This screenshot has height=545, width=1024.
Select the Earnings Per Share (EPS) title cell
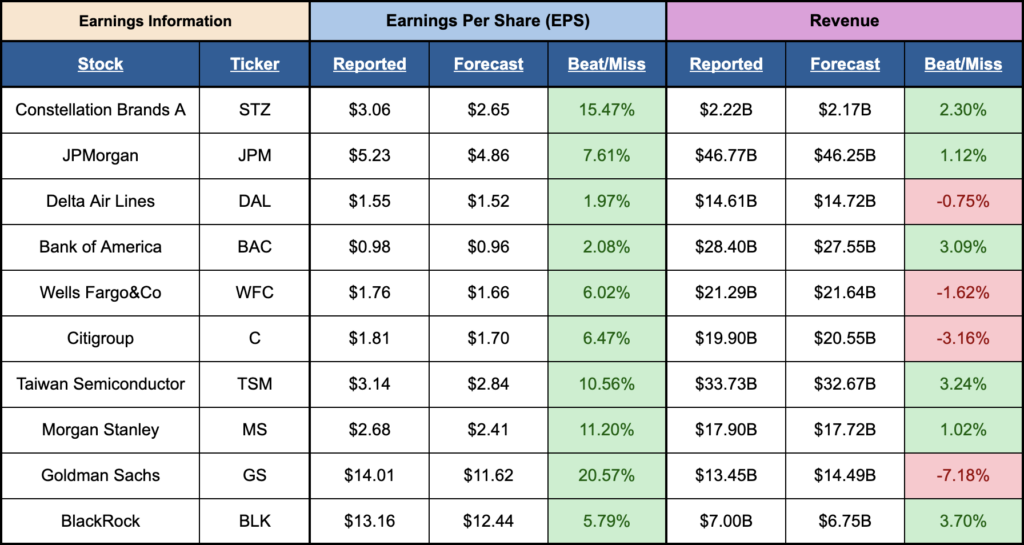point(487,20)
